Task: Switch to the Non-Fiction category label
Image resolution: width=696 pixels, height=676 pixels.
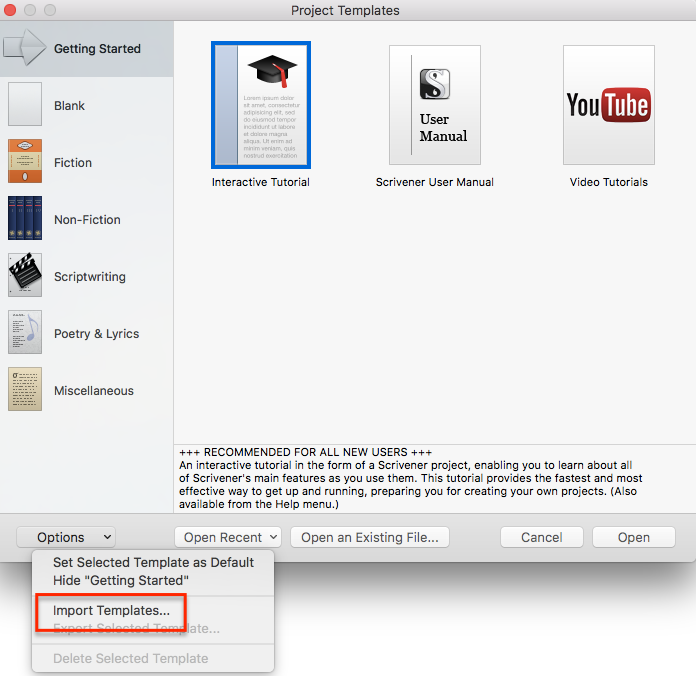Action: pos(87,220)
